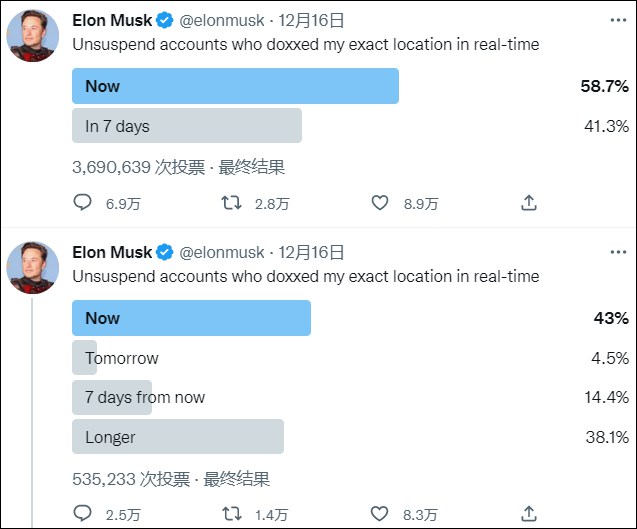637x529 pixels.
Task: Open three-dot menu on second tweet
Action: coord(619,252)
